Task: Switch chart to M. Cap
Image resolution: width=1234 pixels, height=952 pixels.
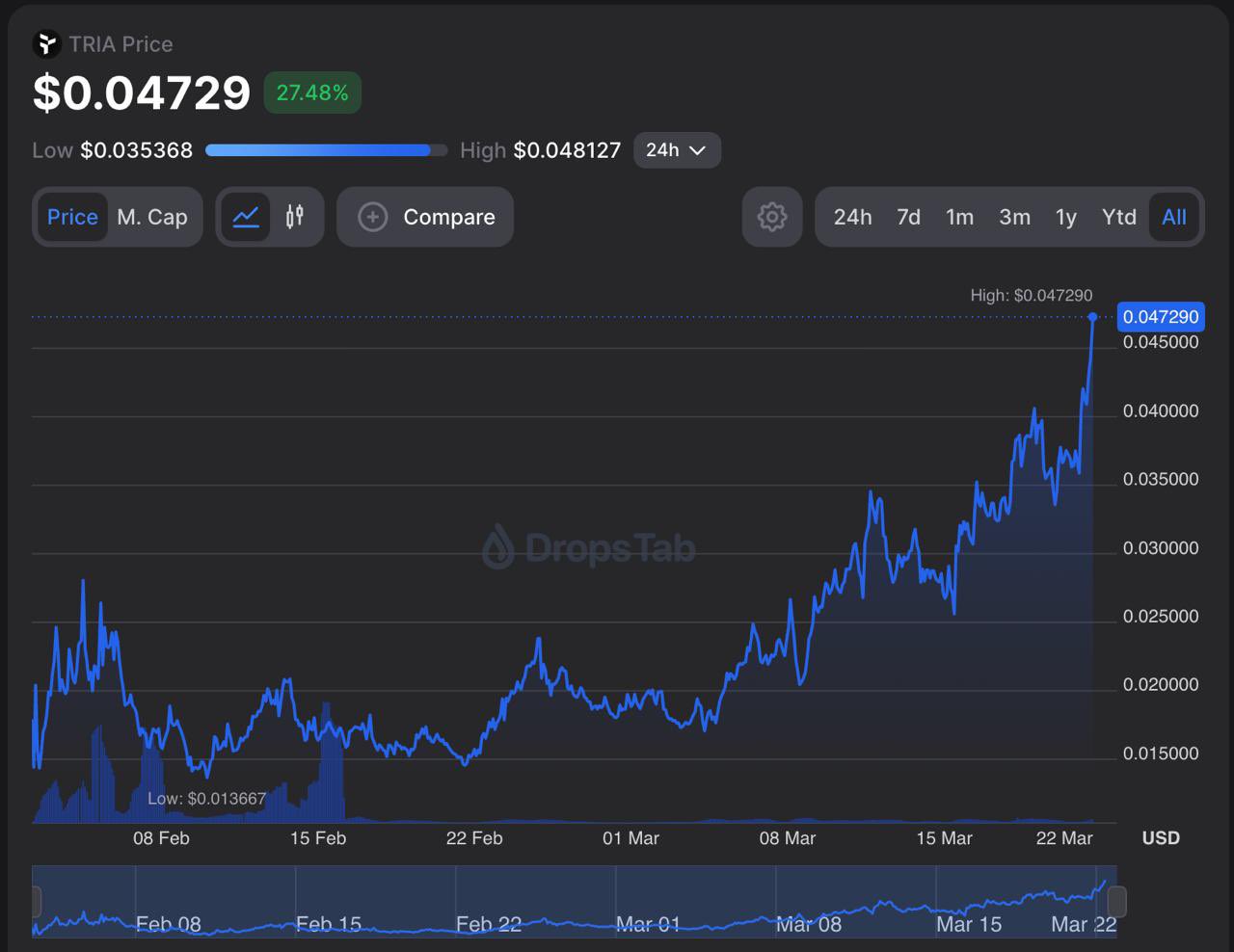Action: click(x=152, y=217)
